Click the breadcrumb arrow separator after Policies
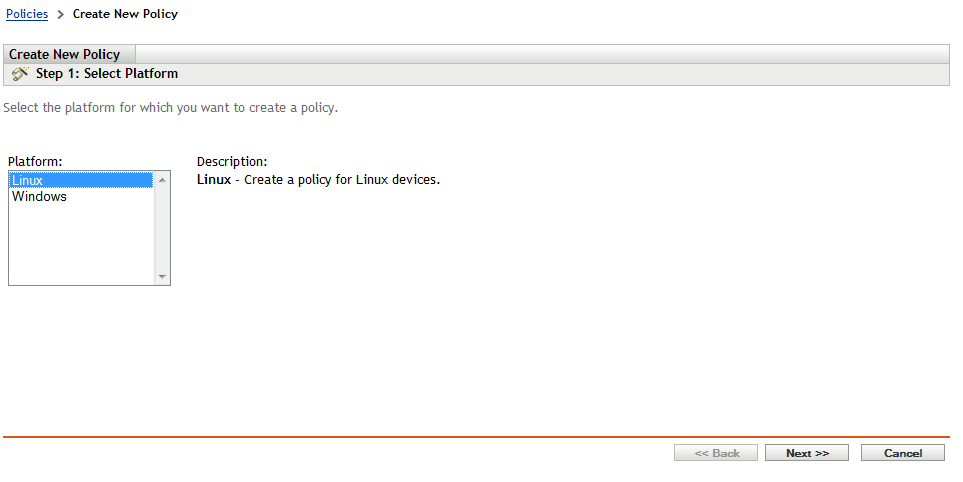Screen dimensions: 963x482 coord(60,15)
